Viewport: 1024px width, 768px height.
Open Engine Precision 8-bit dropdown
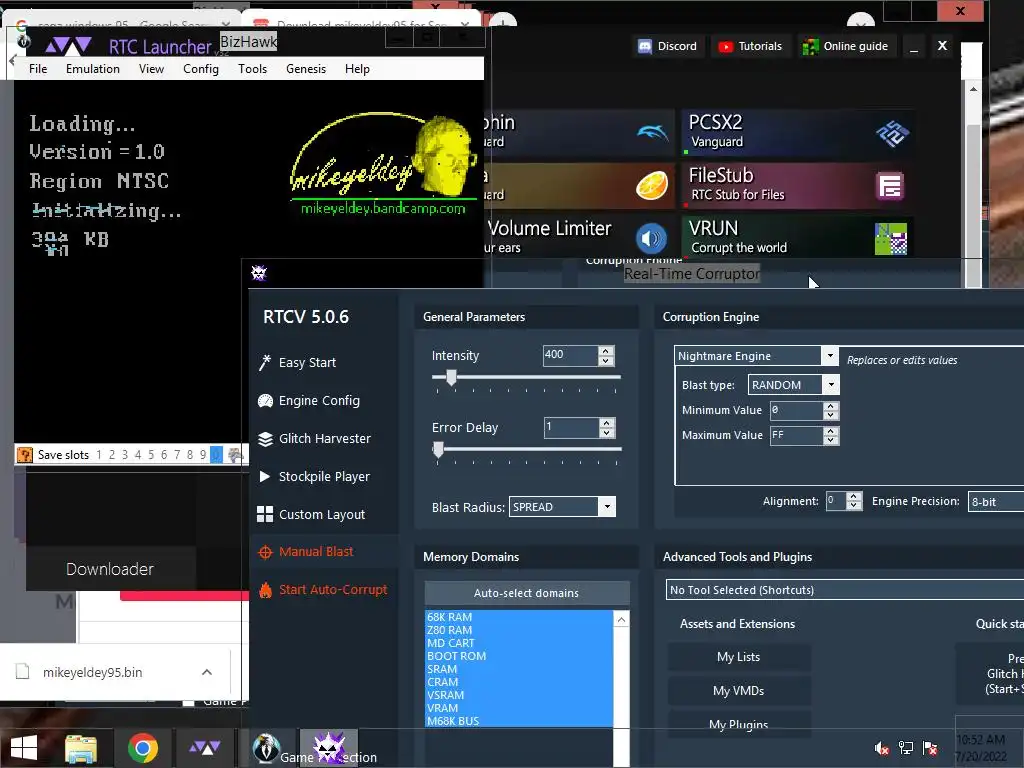tap(995, 502)
